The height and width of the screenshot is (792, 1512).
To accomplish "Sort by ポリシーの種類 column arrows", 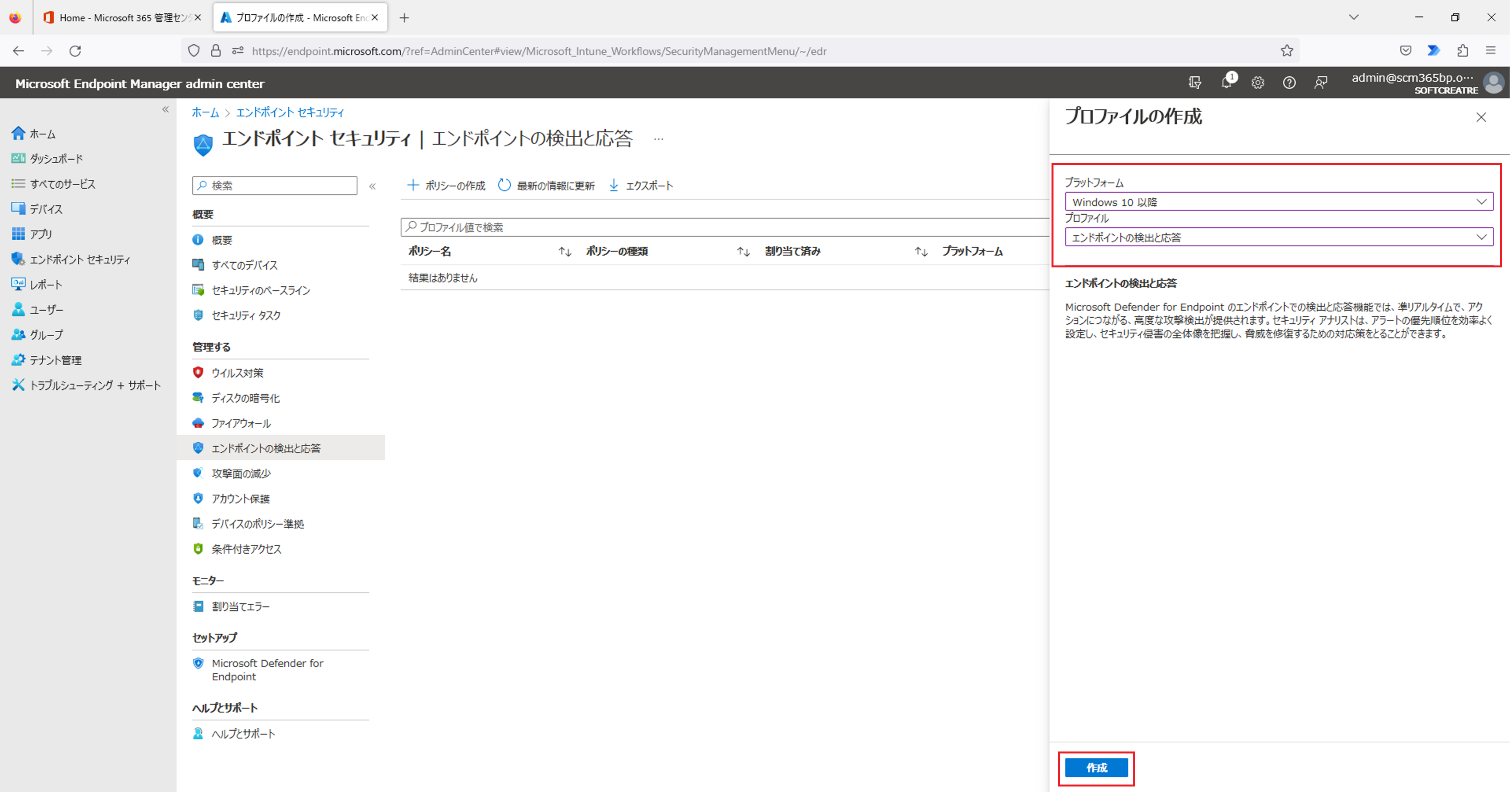I will coord(743,252).
